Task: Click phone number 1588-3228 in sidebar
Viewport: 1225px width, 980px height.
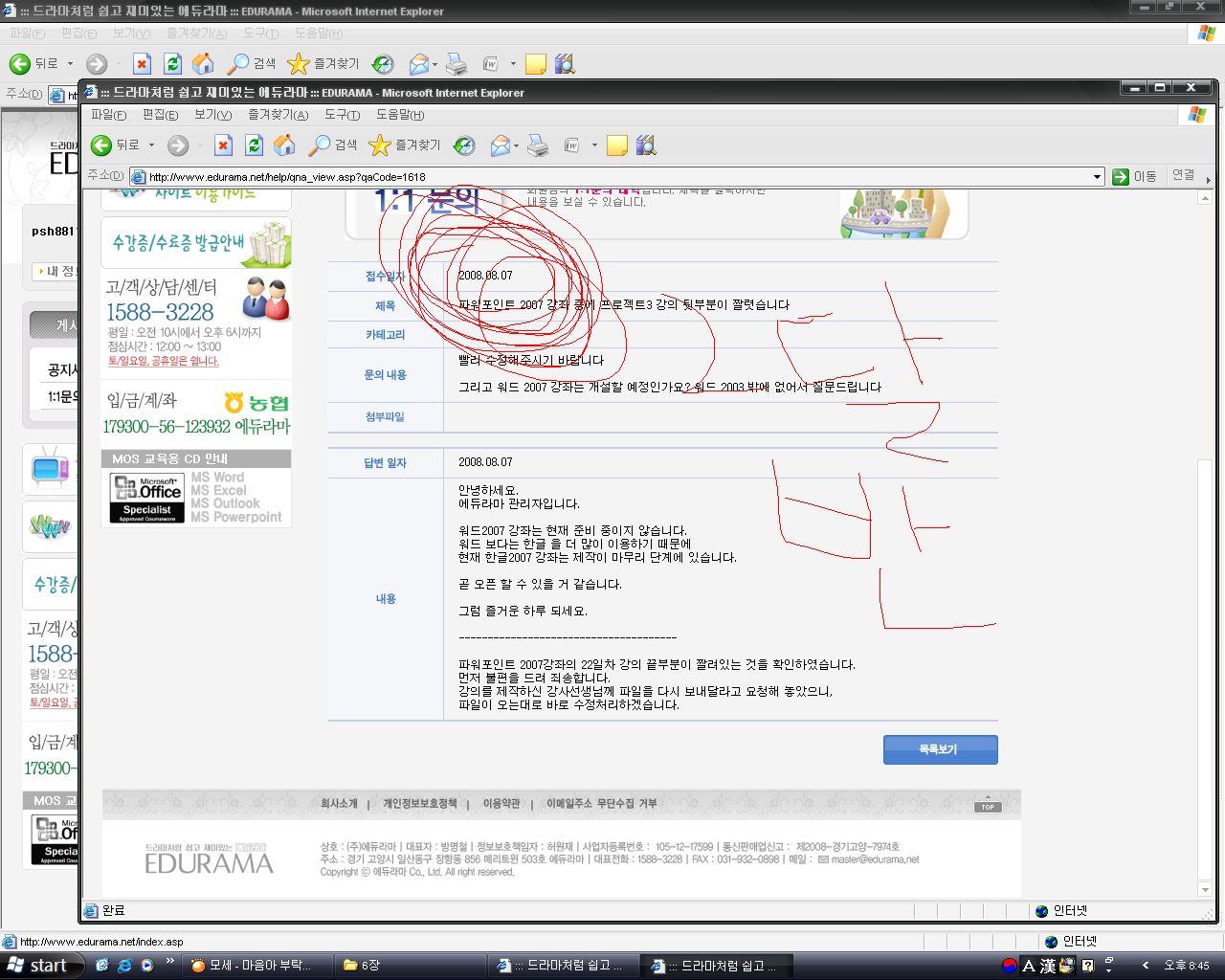Action: pos(160,312)
